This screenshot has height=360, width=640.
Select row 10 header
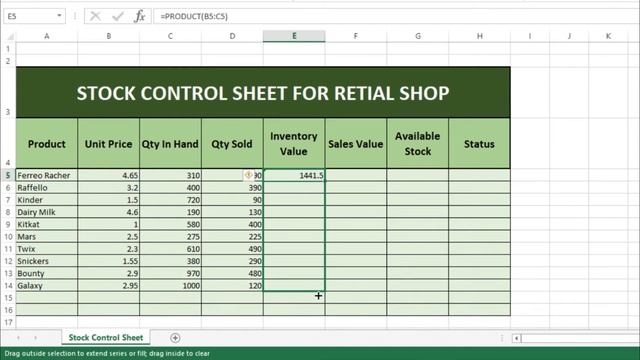pos(8,236)
